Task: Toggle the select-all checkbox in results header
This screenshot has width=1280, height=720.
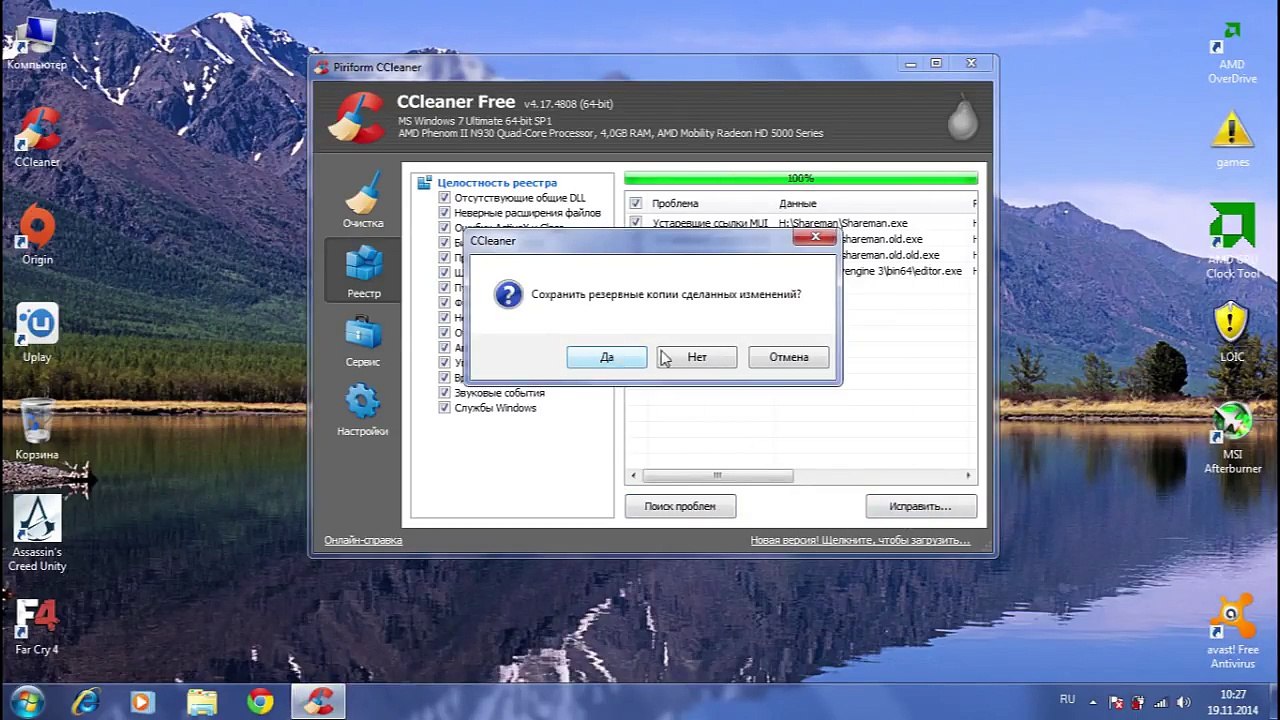Action: point(635,203)
